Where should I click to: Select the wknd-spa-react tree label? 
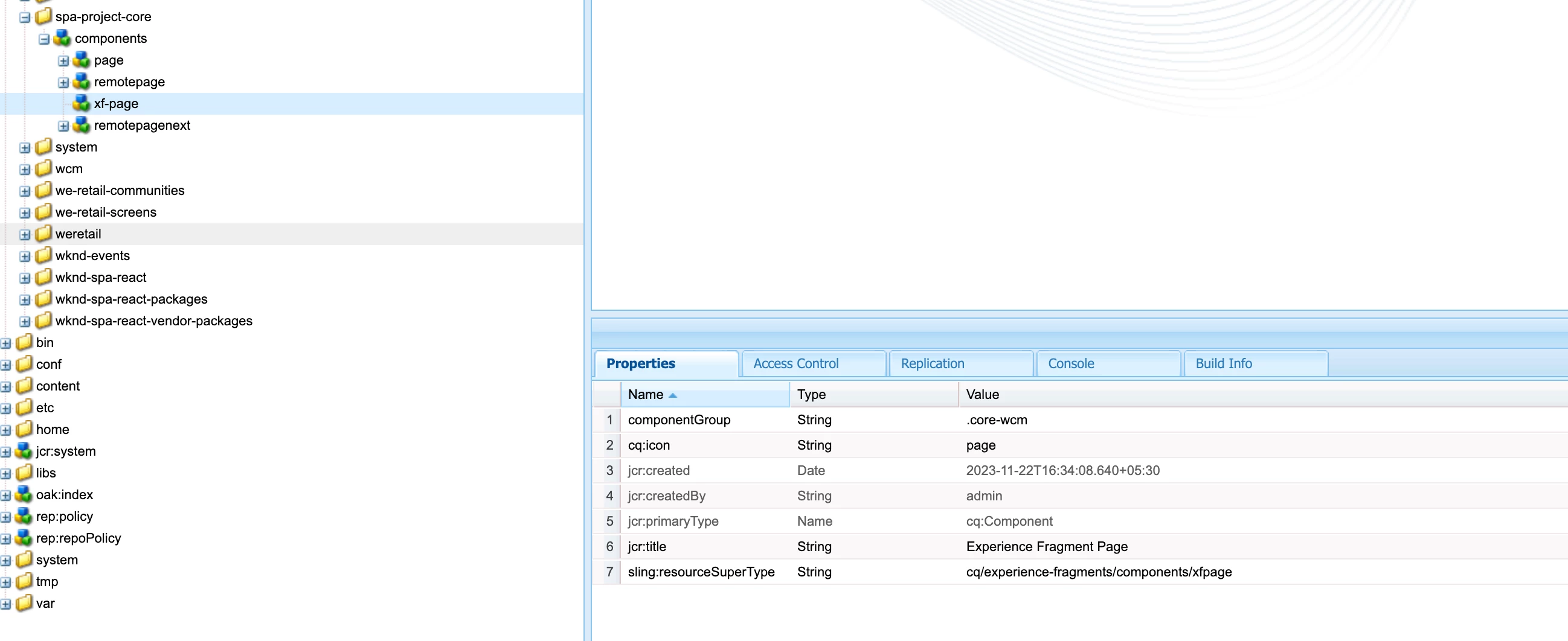tap(101, 277)
